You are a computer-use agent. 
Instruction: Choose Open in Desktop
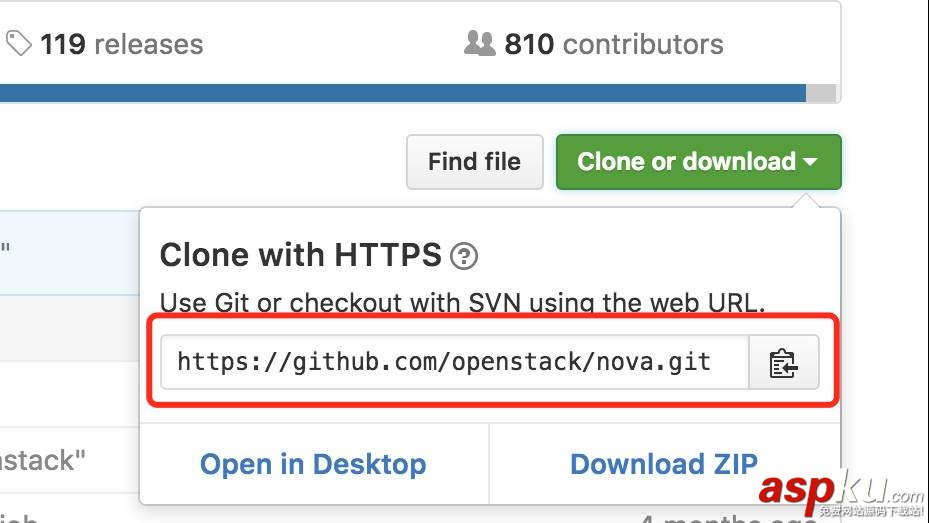tap(313, 464)
